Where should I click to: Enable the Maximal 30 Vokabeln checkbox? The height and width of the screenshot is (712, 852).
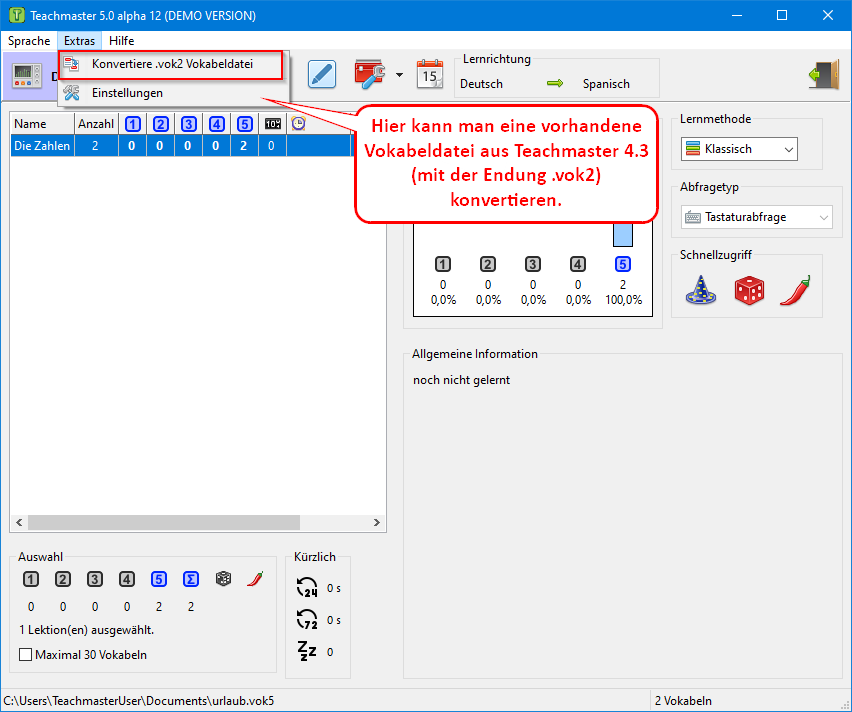(26, 655)
